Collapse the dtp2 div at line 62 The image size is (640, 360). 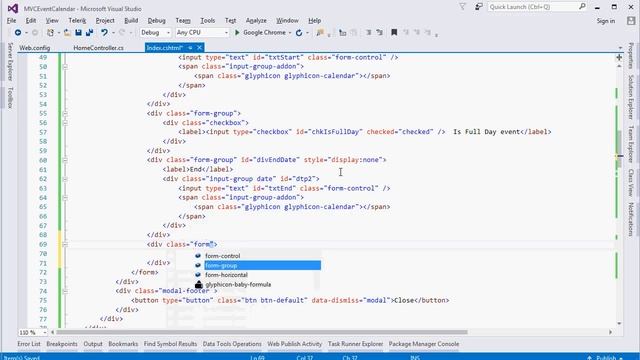pos(65,179)
